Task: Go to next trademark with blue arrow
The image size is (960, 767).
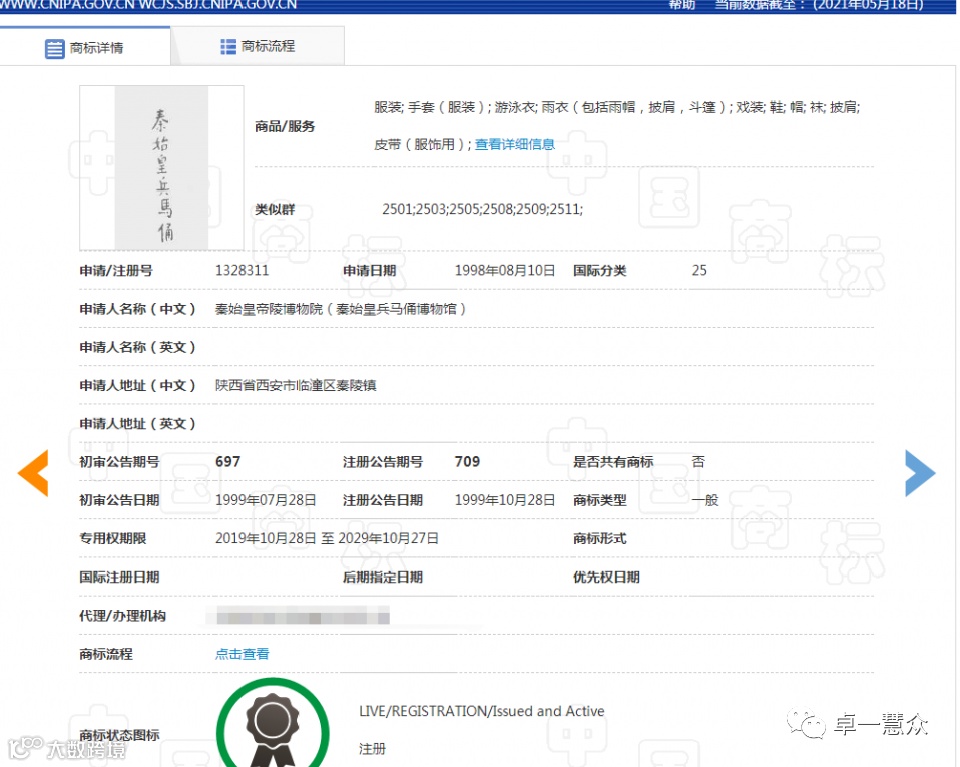Action: [x=920, y=473]
